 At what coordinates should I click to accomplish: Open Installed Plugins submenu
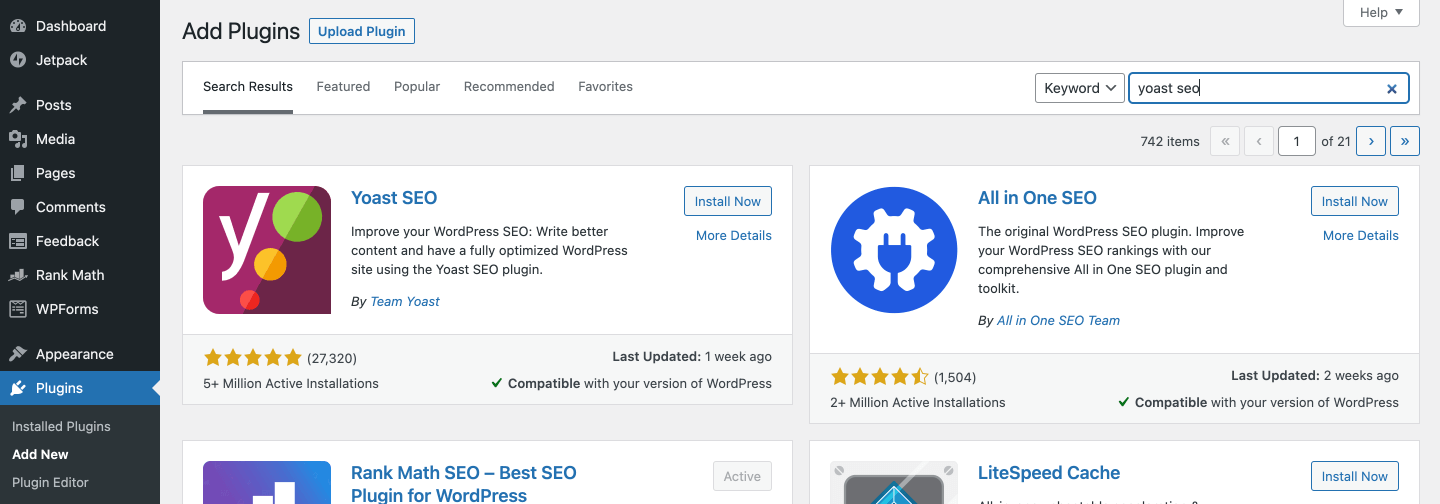61,426
